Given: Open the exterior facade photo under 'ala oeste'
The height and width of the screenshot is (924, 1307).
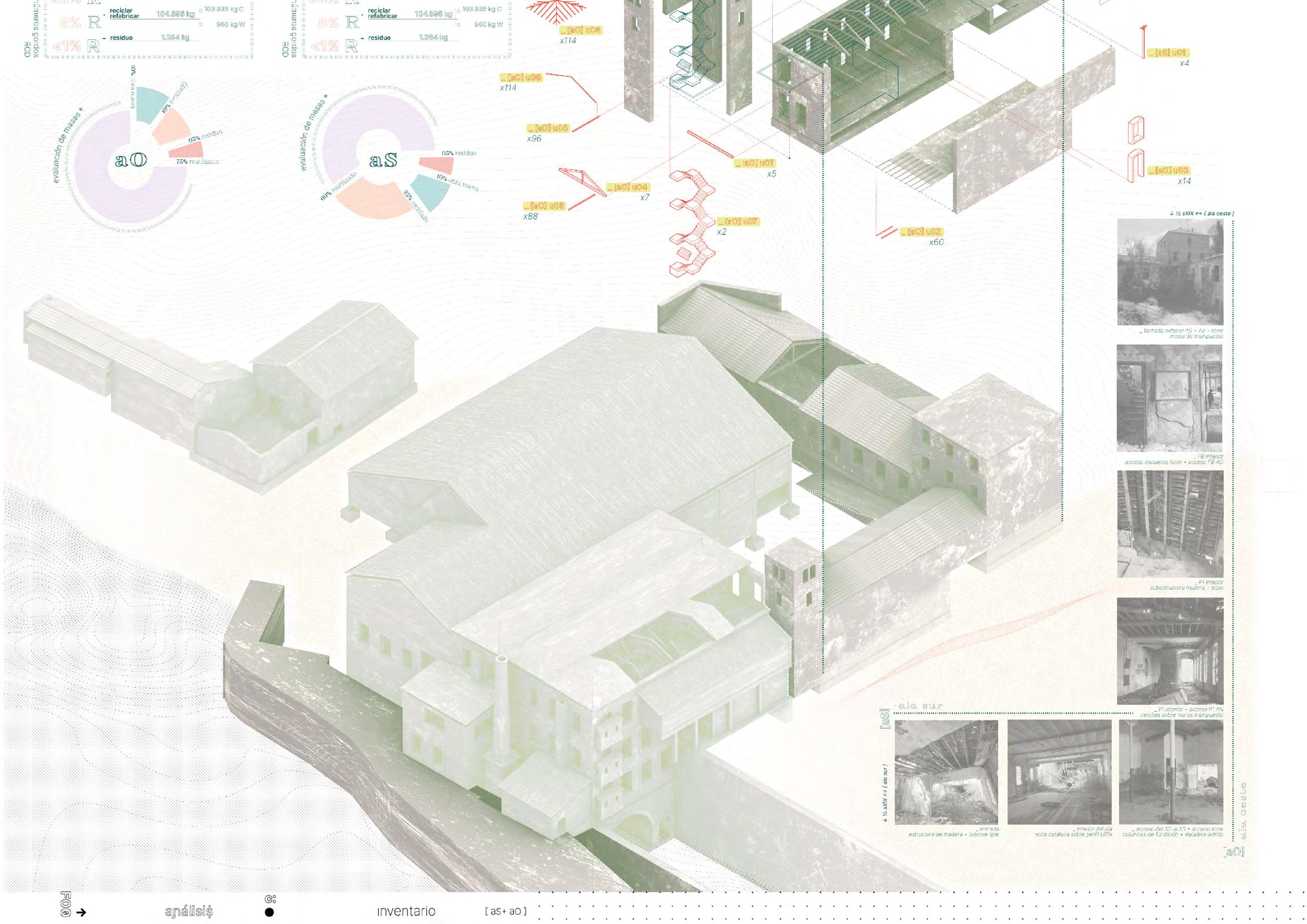Looking at the screenshot, I should coord(1169,272).
